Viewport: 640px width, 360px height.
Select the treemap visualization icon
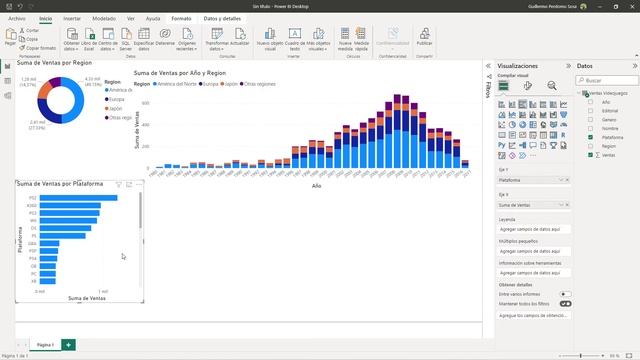tap(533, 125)
